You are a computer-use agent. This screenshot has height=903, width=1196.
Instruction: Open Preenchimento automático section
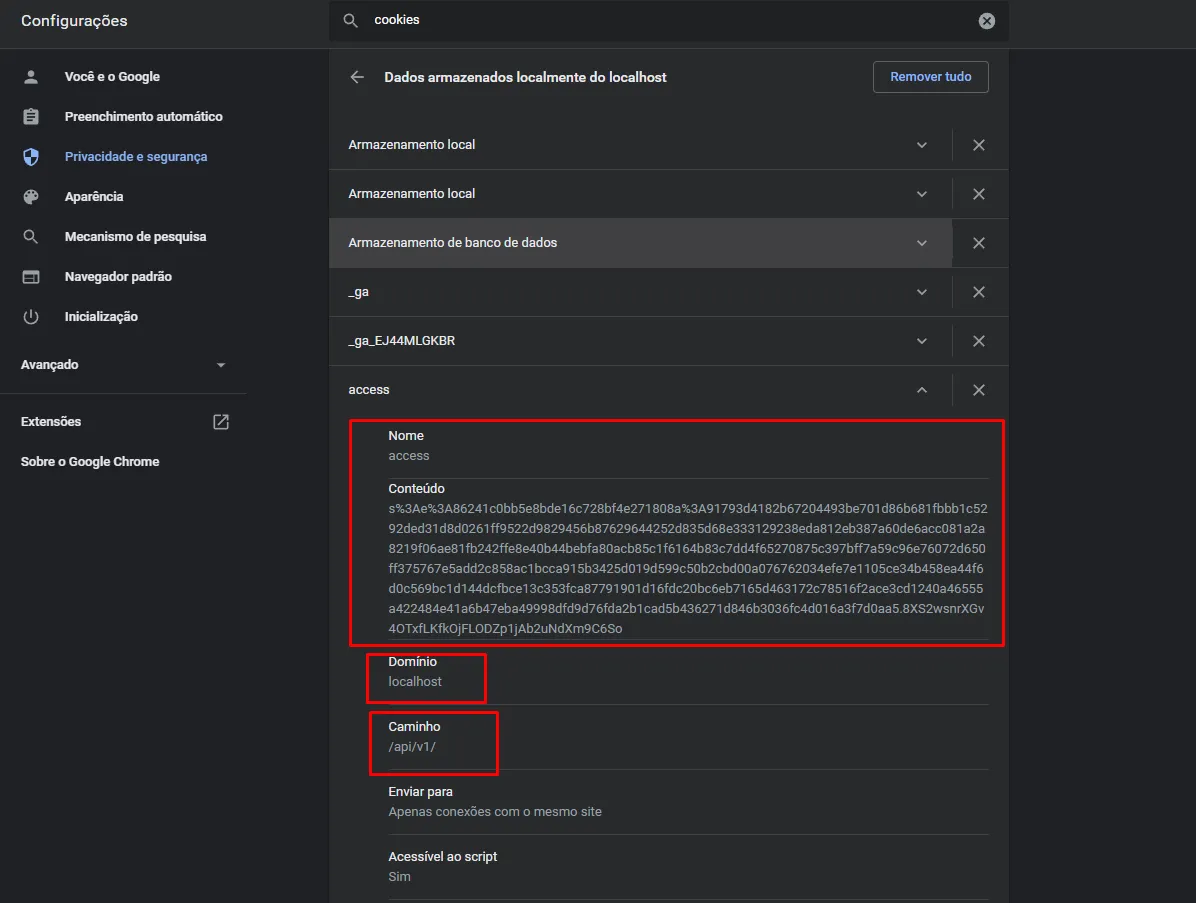tap(143, 117)
